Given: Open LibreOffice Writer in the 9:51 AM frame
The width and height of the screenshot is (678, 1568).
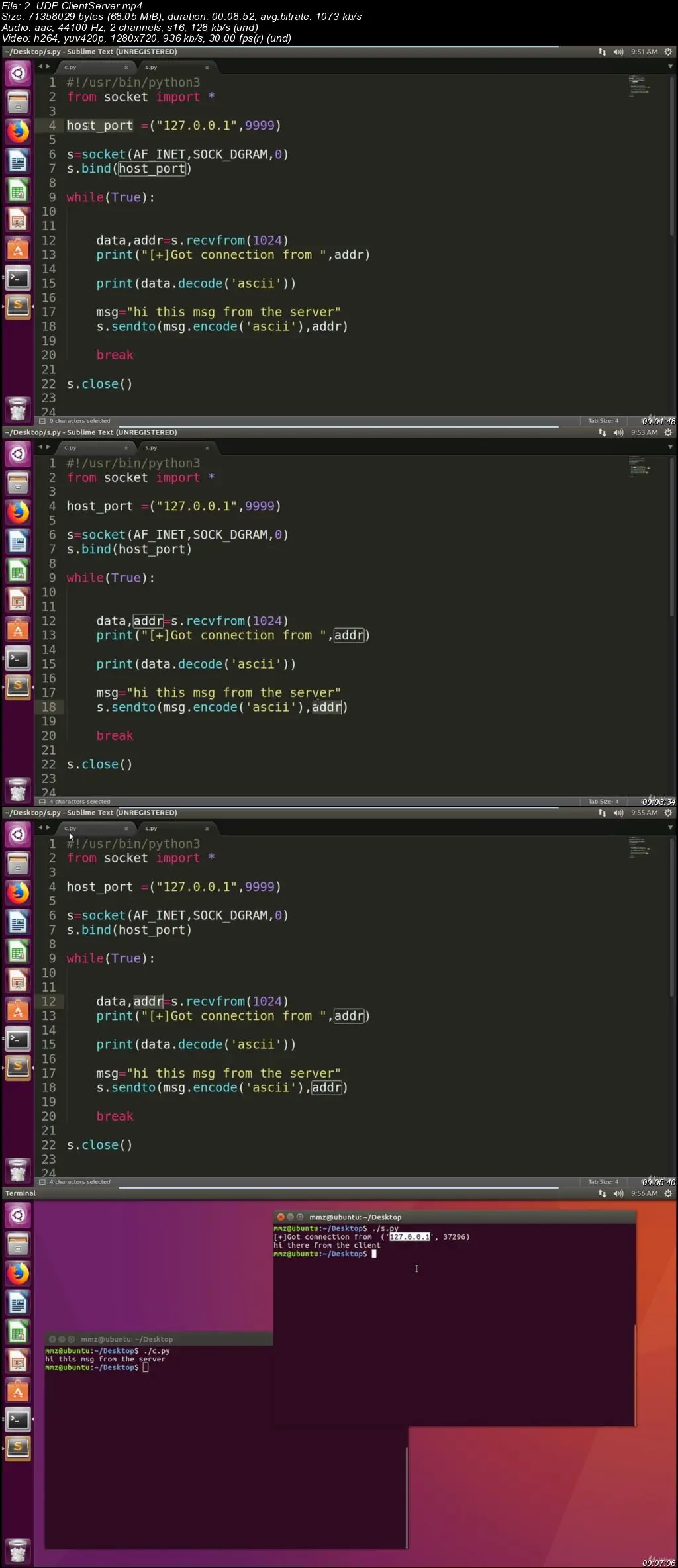Looking at the screenshot, I should (18, 161).
